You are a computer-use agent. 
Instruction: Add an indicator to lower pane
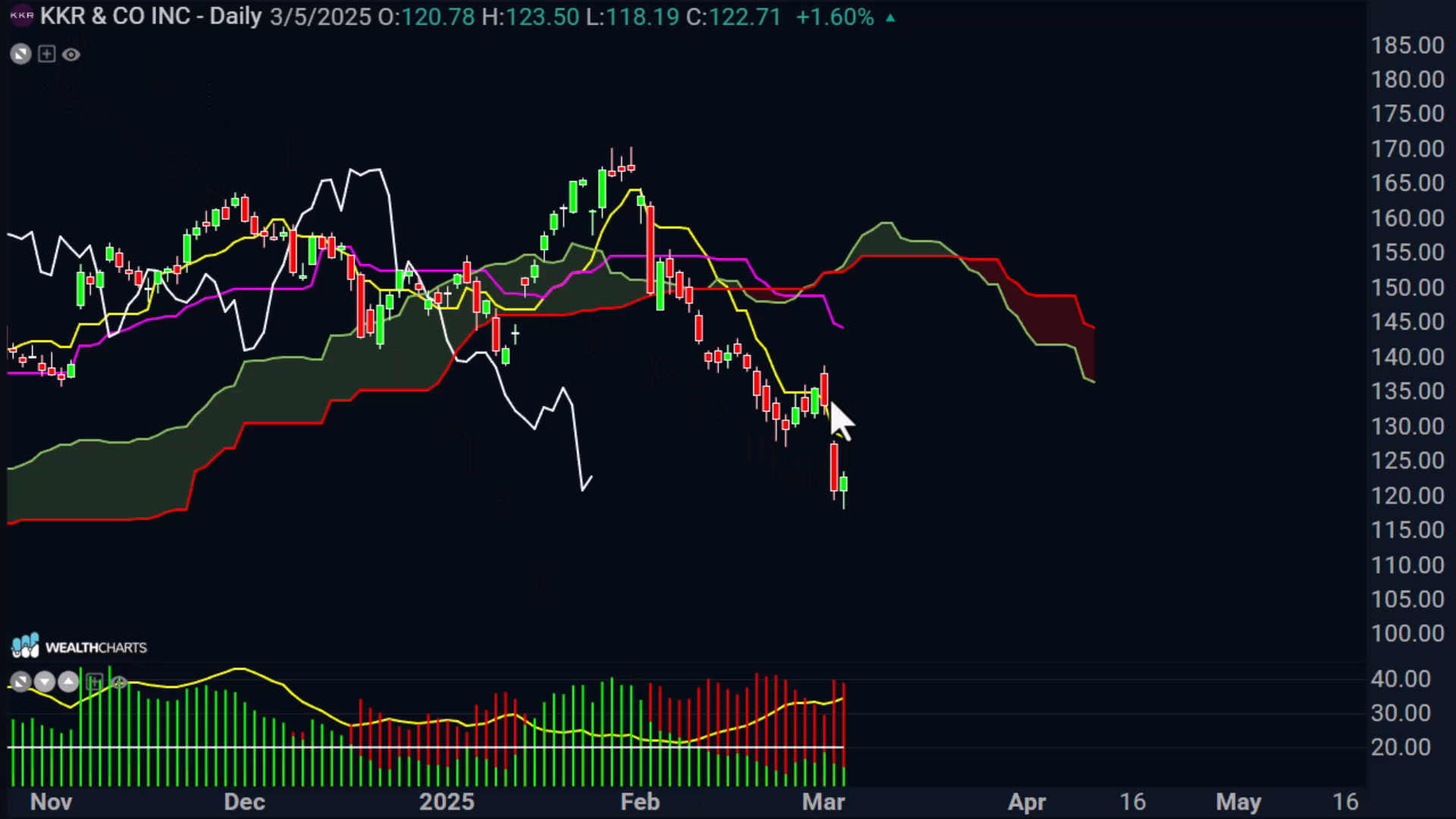click(94, 682)
